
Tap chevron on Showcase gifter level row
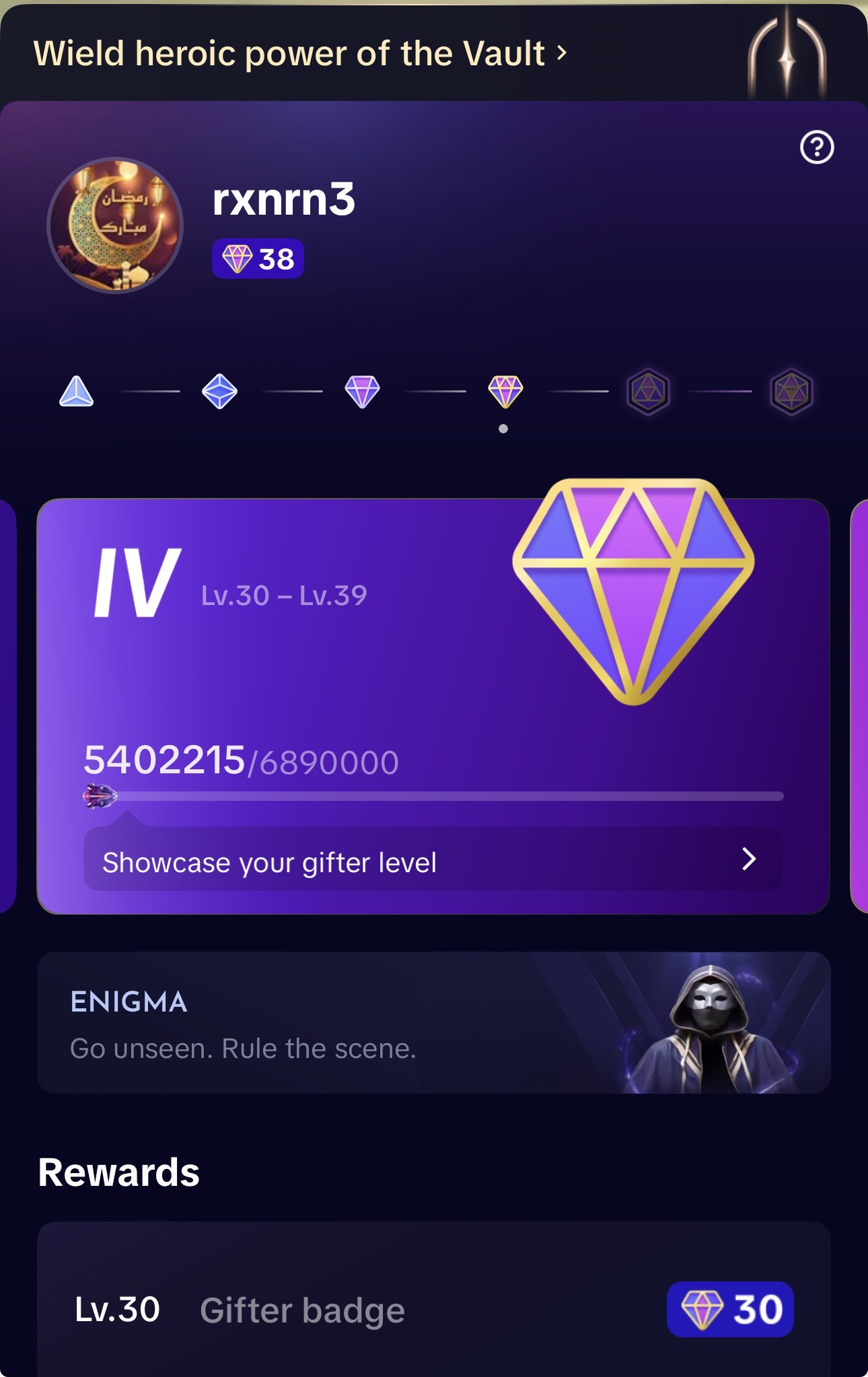[749, 859]
